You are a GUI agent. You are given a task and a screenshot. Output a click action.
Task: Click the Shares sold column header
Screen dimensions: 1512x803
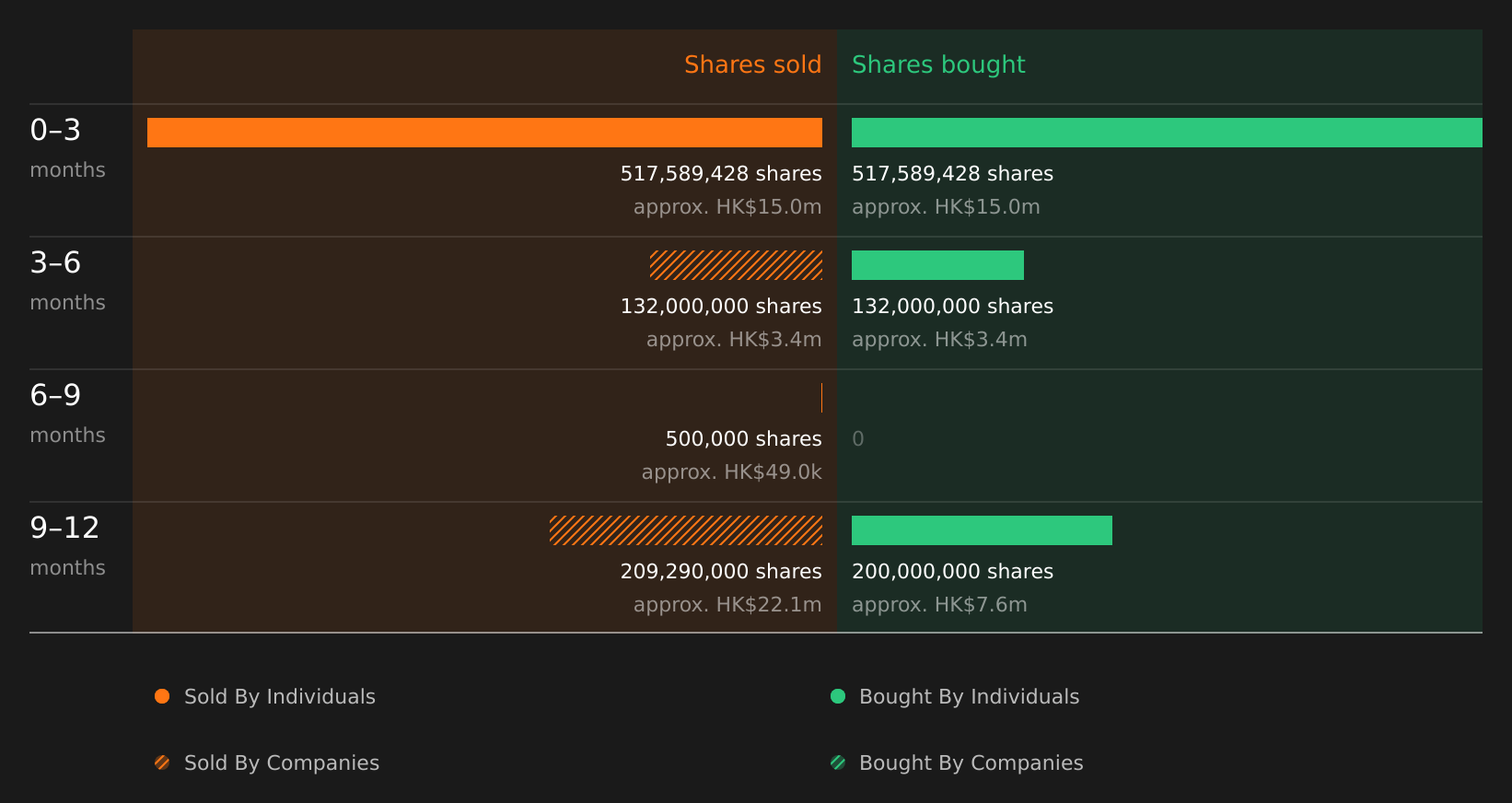click(752, 64)
